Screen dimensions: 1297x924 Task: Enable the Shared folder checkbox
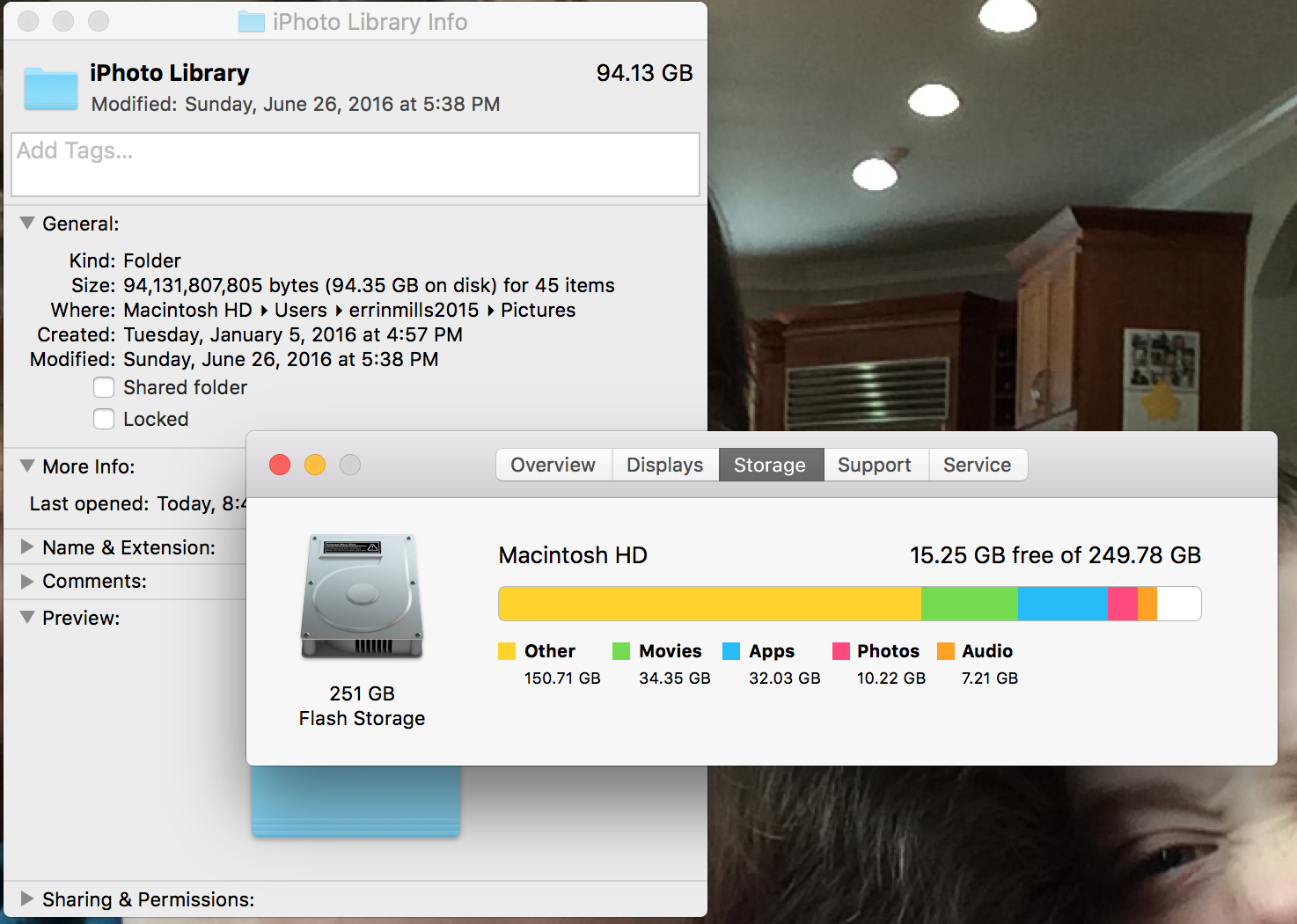tap(104, 387)
